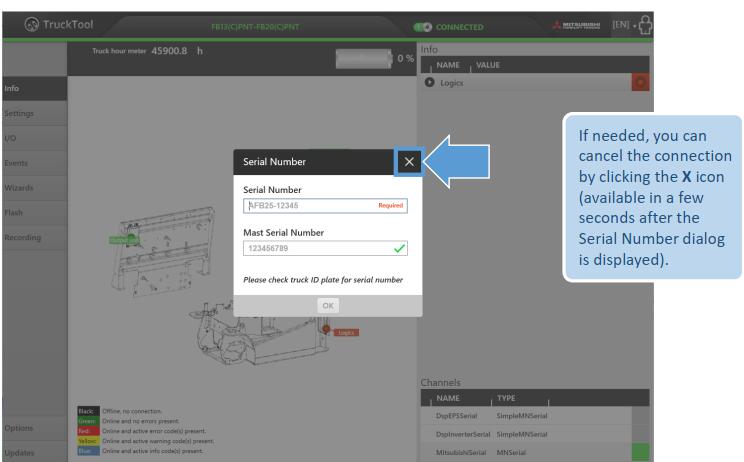Open the Wizards sidebar tab
The image size is (744, 462).
point(35,188)
